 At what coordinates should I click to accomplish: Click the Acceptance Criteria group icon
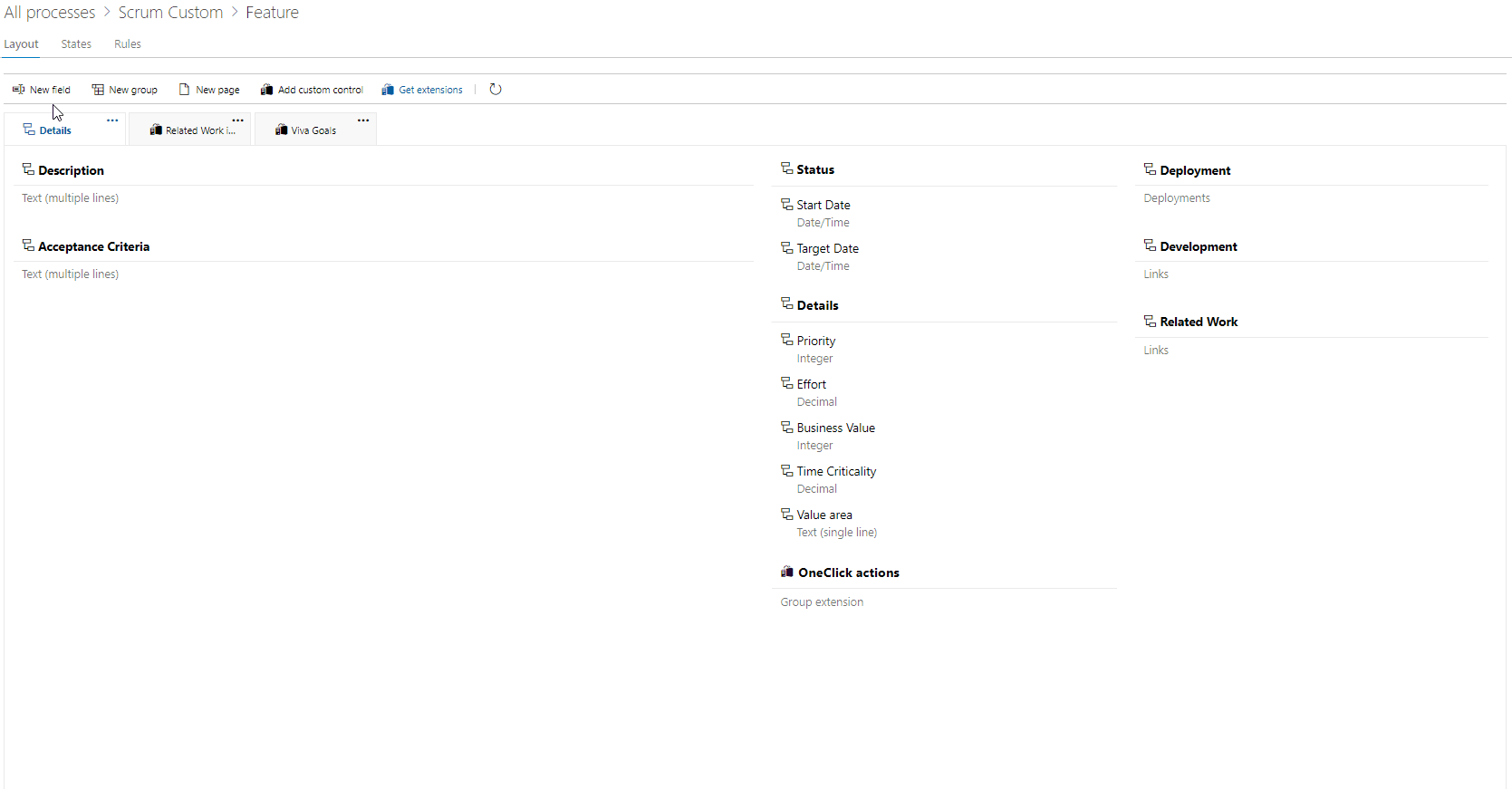coord(28,245)
